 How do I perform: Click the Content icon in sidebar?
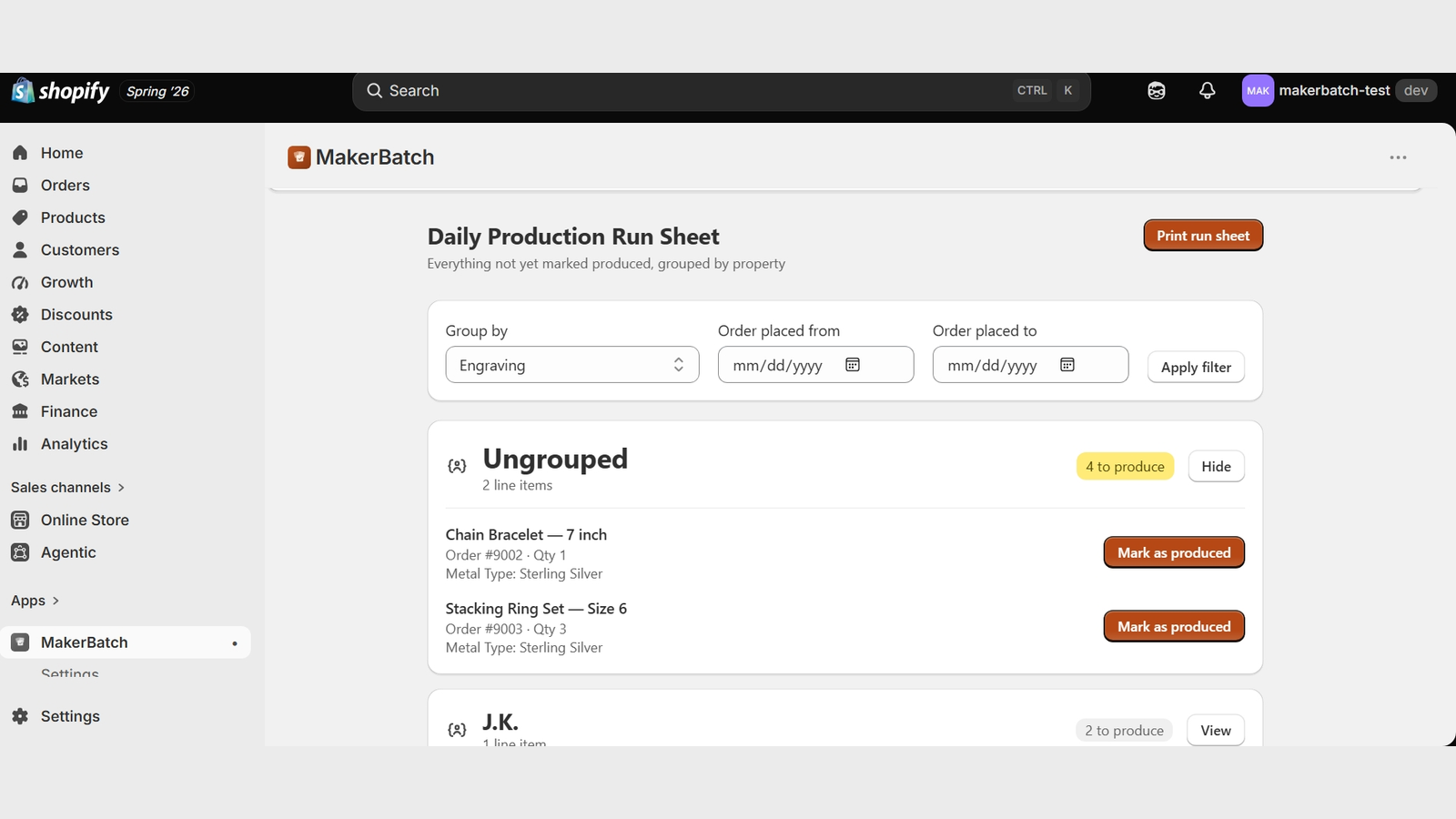tap(20, 347)
